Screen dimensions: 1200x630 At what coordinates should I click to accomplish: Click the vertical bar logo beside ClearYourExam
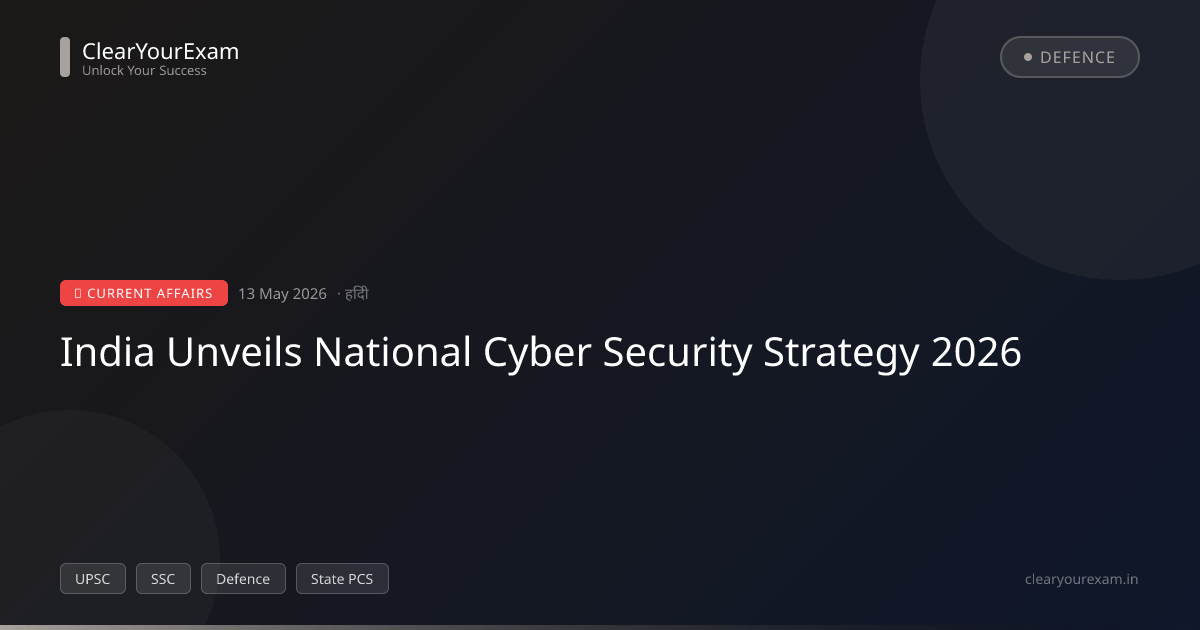65,57
